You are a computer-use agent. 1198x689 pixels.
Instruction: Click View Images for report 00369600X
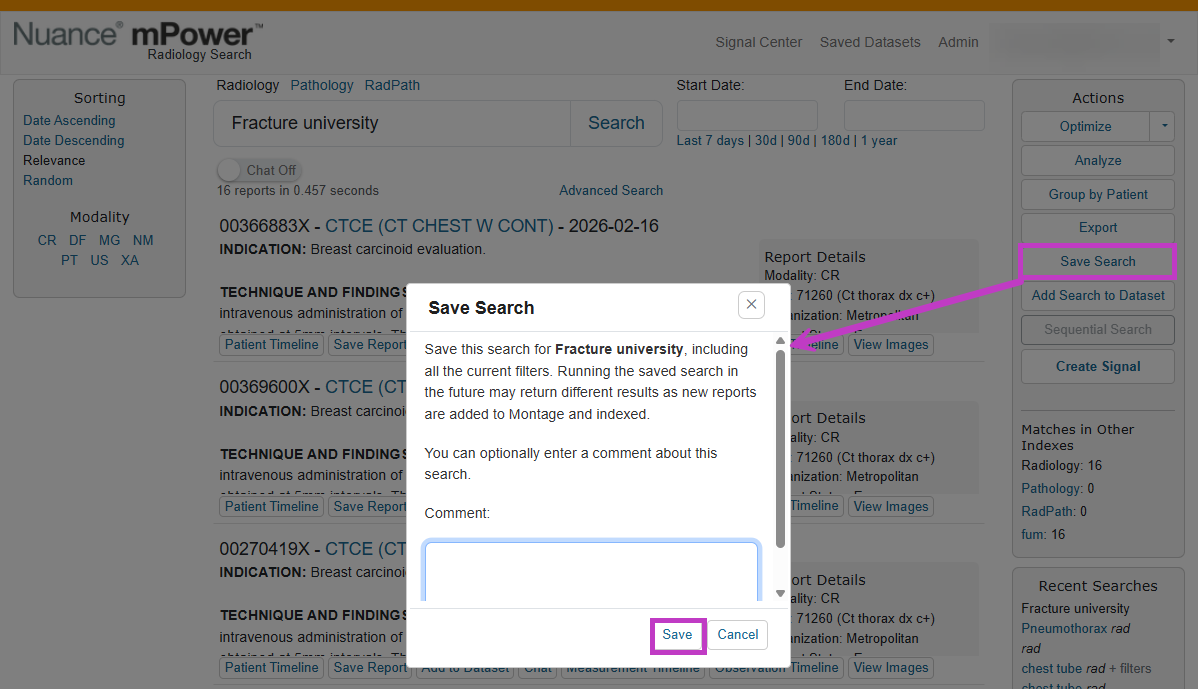click(x=891, y=506)
